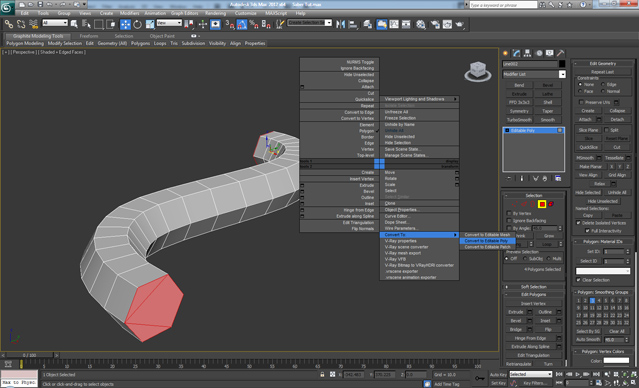Click the Align tool icon
Viewport: 639px width, 388px height.
(353, 24)
